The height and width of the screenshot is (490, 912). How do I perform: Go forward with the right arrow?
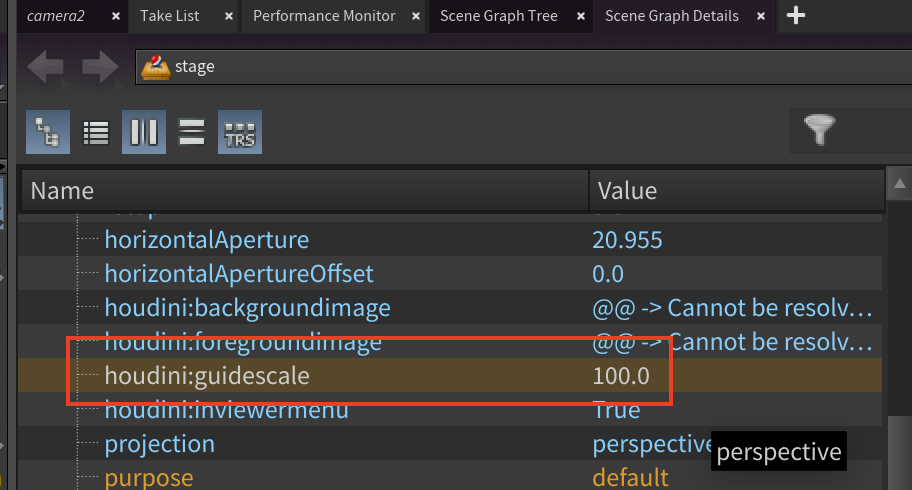point(100,67)
